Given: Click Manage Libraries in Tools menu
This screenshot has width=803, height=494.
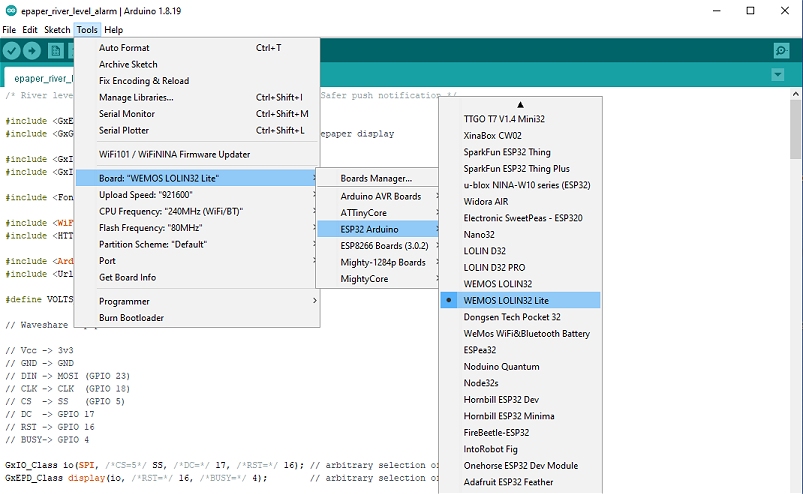Looking at the screenshot, I should coord(136,97).
